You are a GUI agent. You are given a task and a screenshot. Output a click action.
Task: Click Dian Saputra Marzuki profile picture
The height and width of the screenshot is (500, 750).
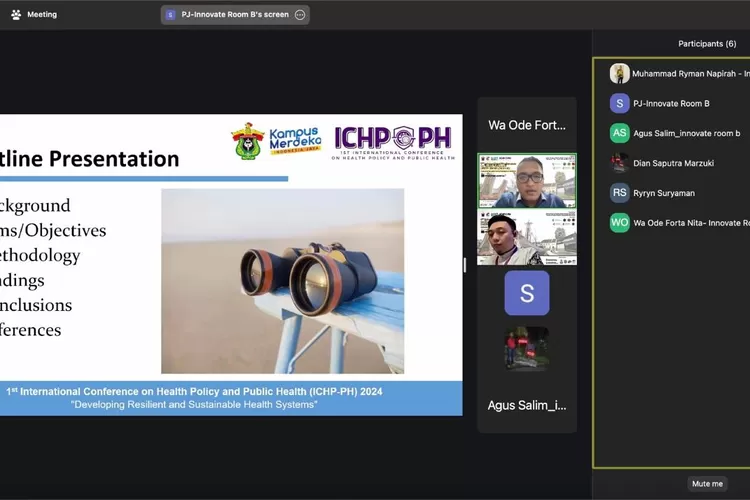pyautogui.click(x=620, y=163)
